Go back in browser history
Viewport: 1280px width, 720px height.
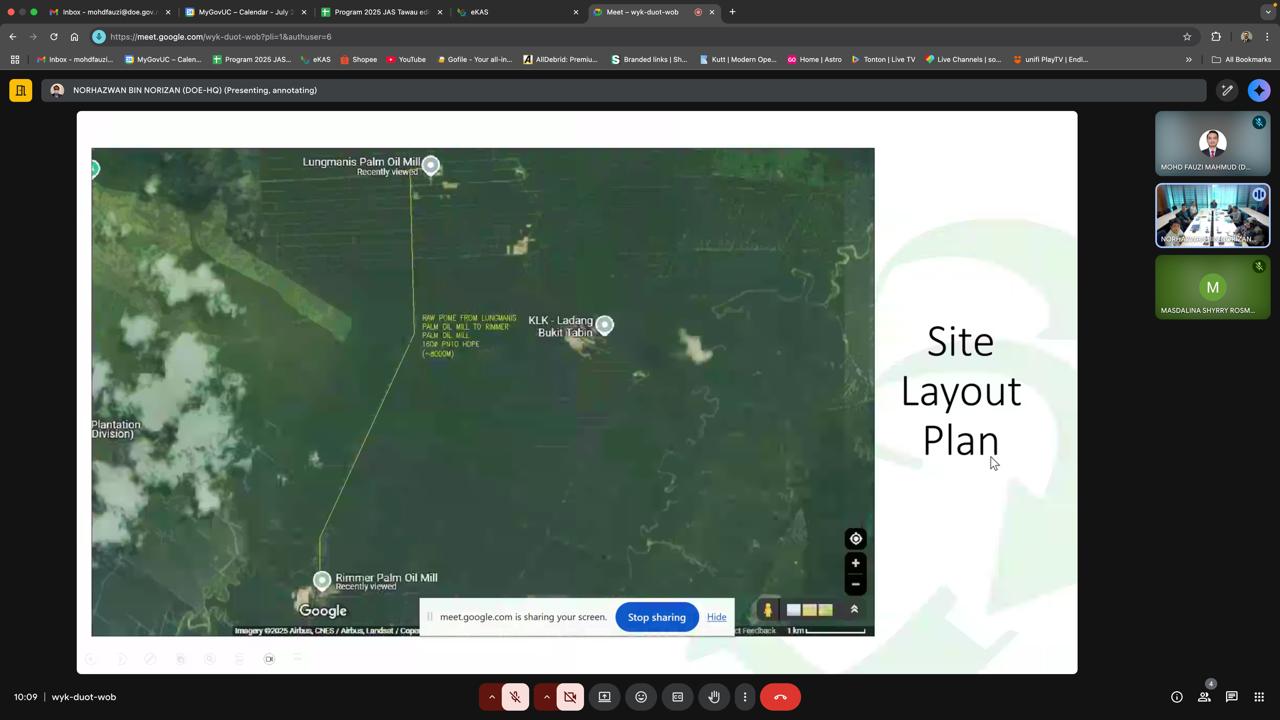(13, 37)
